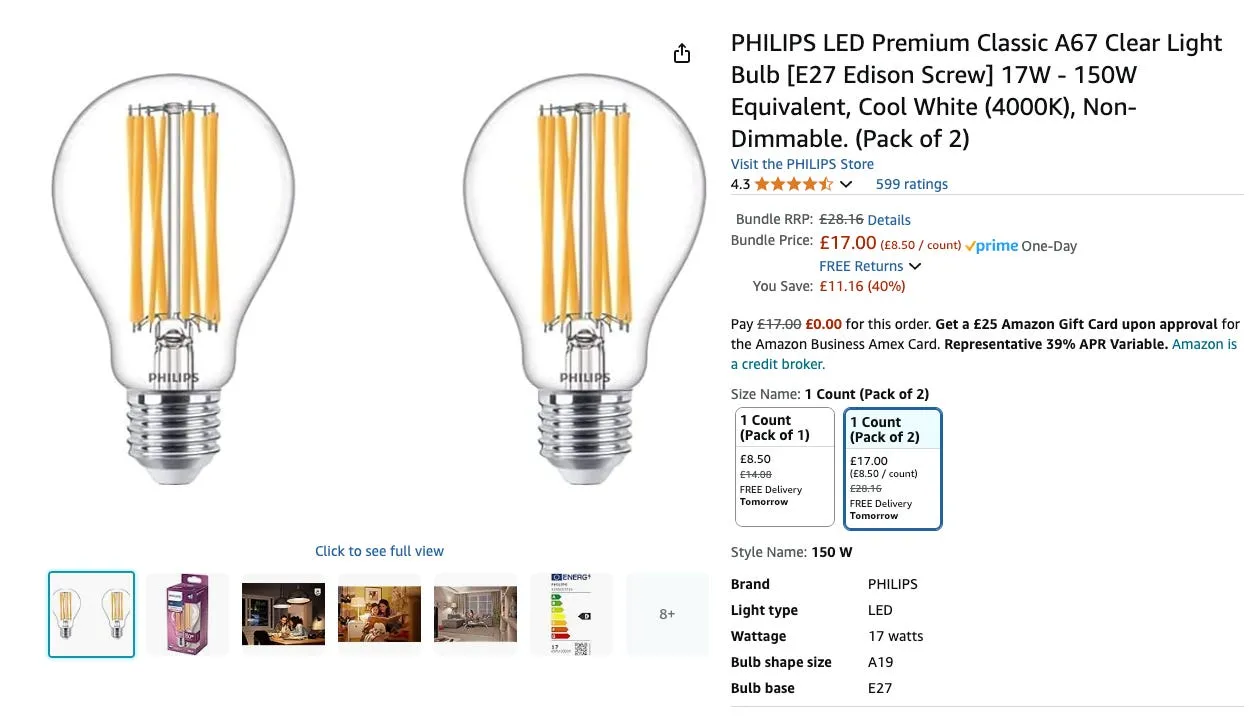Select the 1 Count Pack of 1 option
Viewport: 1260px width, 720px height.
(784, 466)
